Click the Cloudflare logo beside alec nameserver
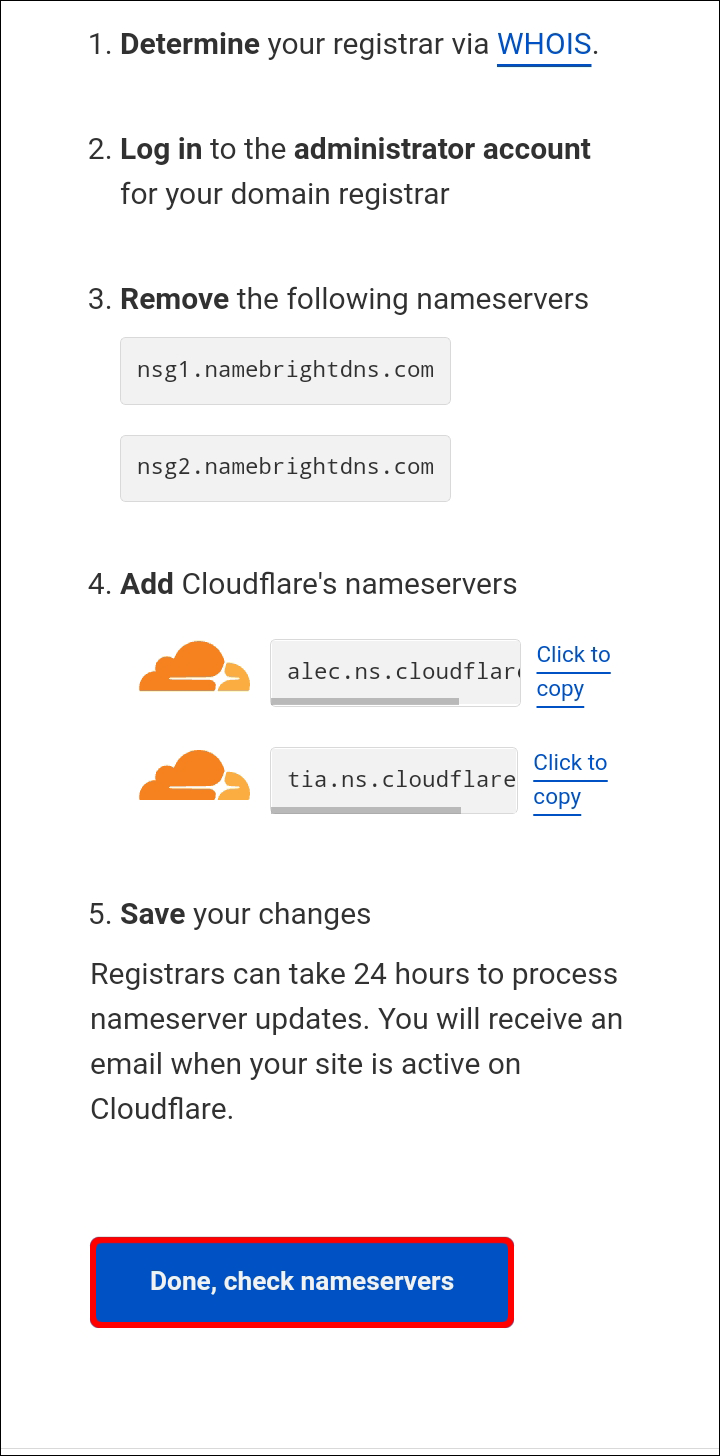 click(x=194, y=667)
